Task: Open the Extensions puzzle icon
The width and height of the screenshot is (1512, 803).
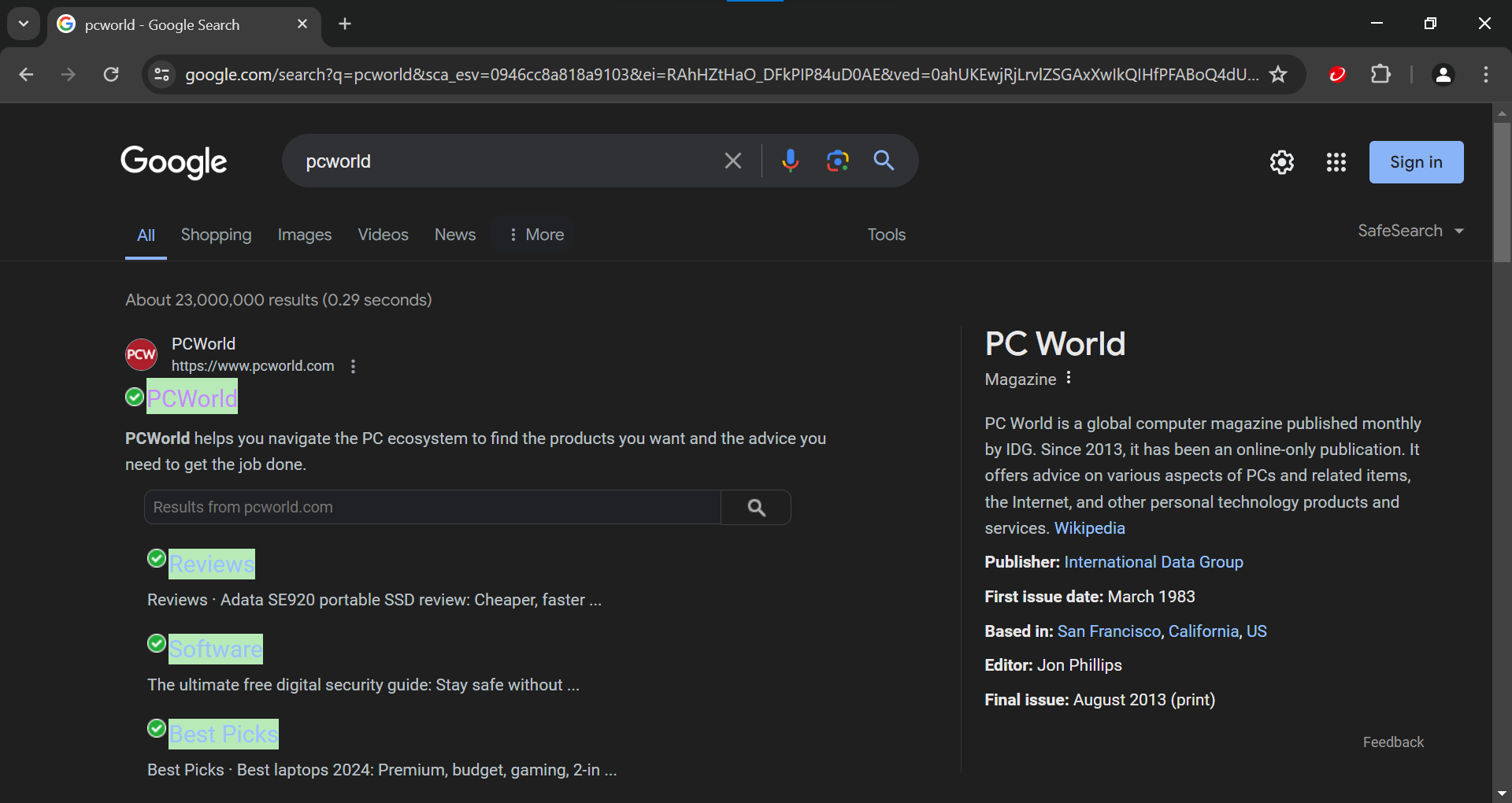Action: point(1380,75)
